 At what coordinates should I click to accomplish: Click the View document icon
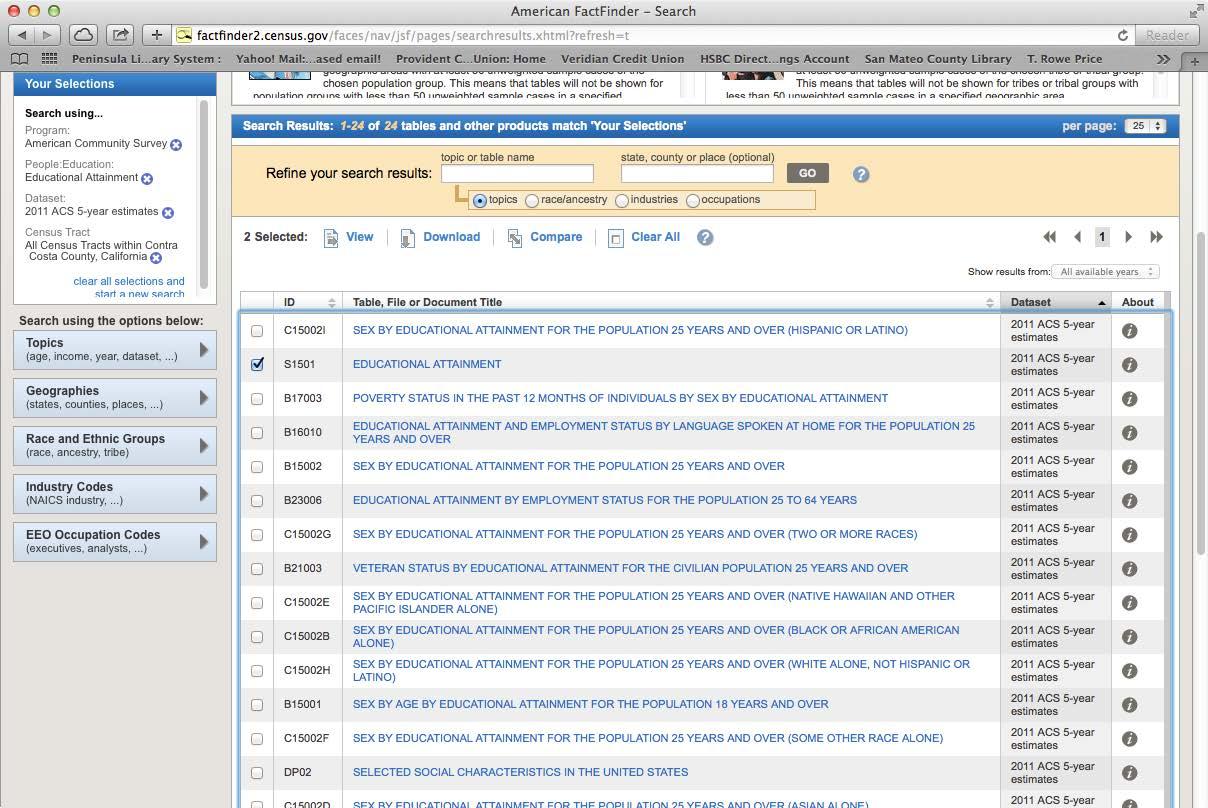330,238
